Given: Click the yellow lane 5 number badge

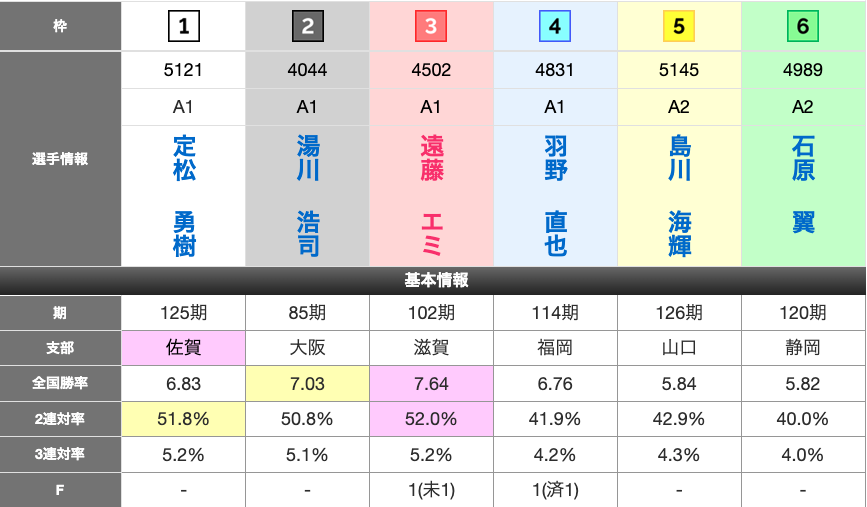Looking at the screenshot, I should tap(679, 27).
